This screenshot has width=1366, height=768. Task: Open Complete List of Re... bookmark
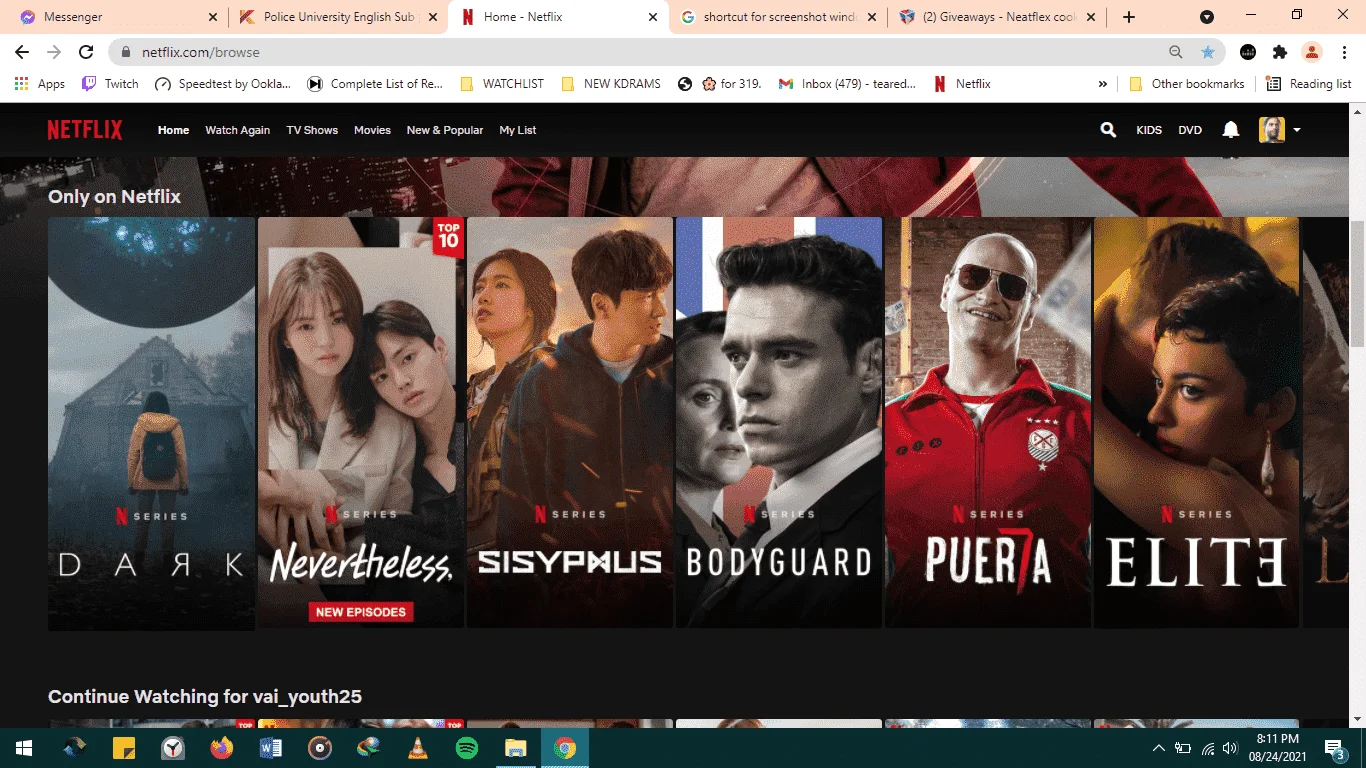coord(375,84)
